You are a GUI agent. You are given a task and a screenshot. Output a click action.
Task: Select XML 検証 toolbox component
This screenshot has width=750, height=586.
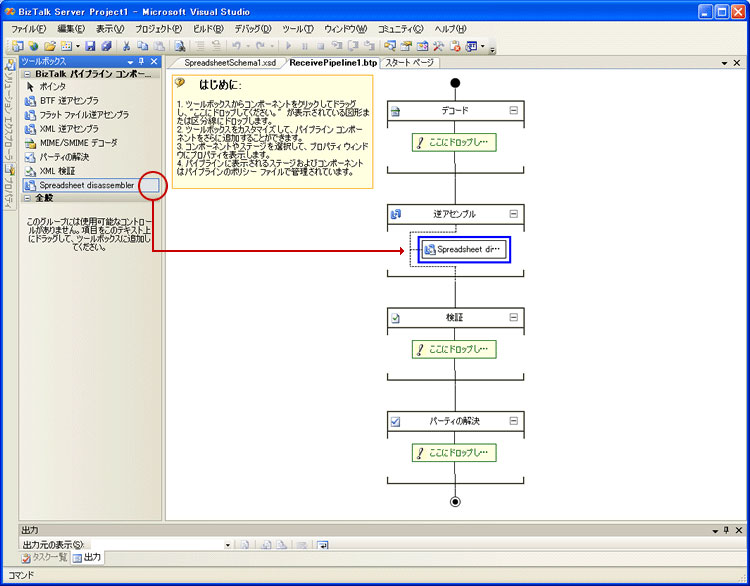pos(90,171)
